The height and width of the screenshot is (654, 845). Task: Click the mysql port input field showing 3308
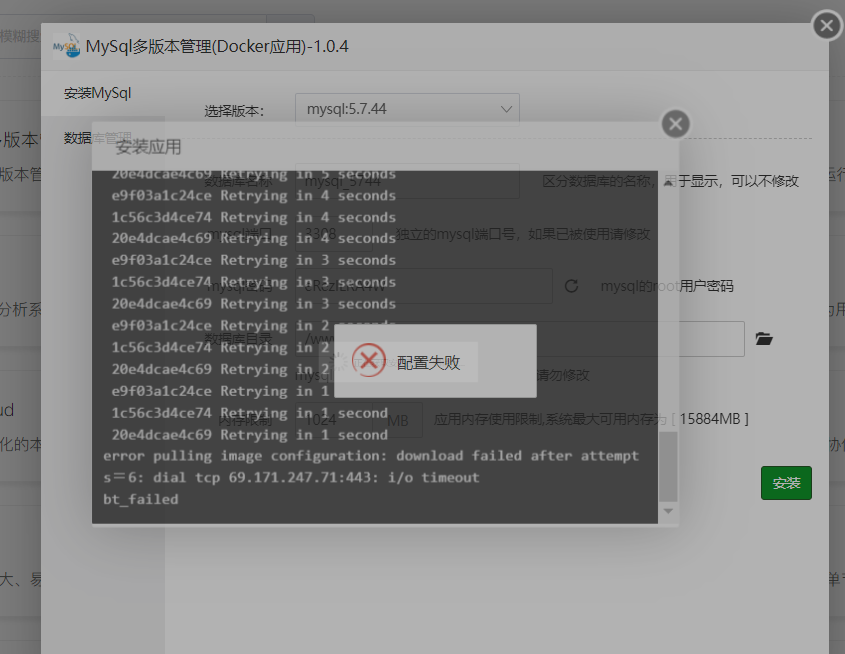point(334,234)
